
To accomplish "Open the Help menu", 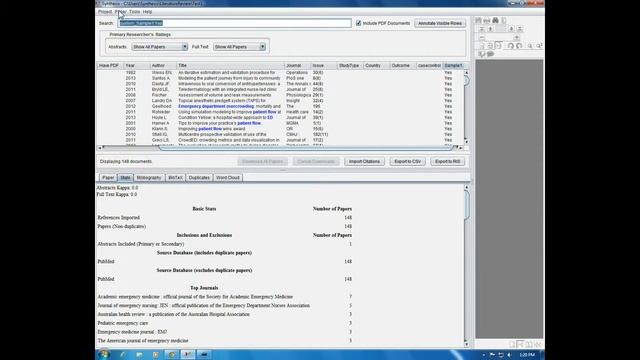I will point(147,12).
